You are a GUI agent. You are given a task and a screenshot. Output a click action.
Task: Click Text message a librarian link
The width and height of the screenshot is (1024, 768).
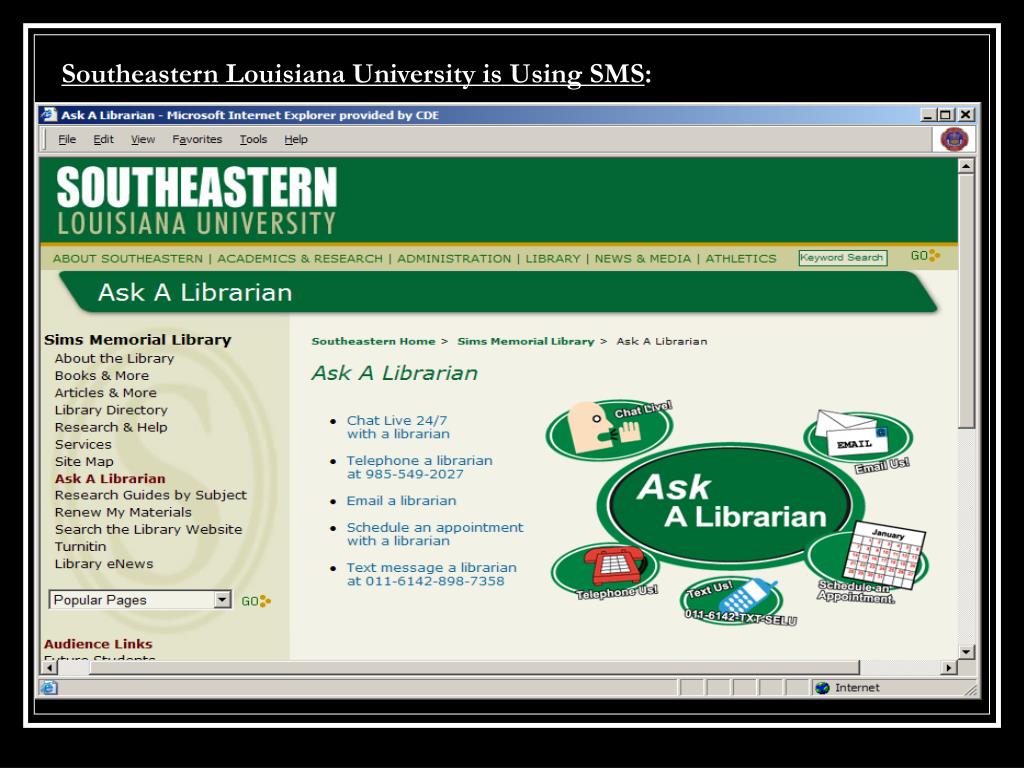point(431,574)
